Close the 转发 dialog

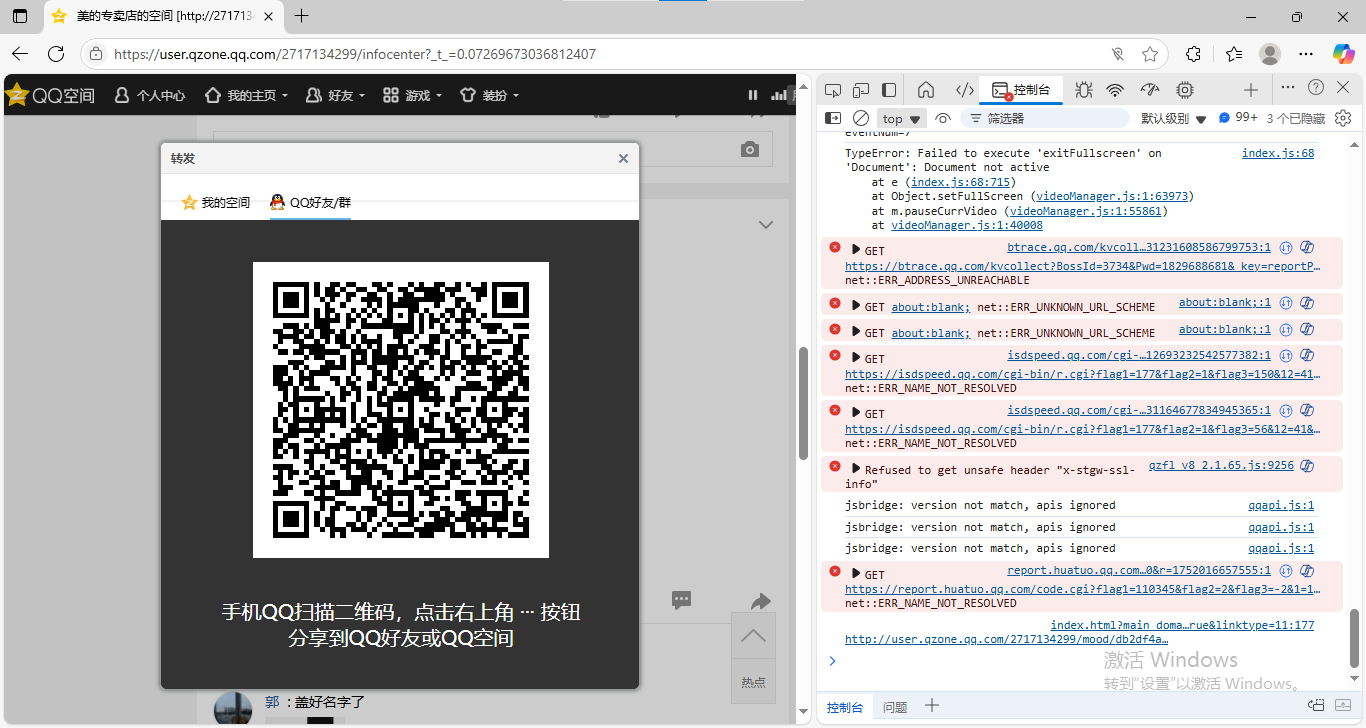pyautogui.click(x=623, y=158)
